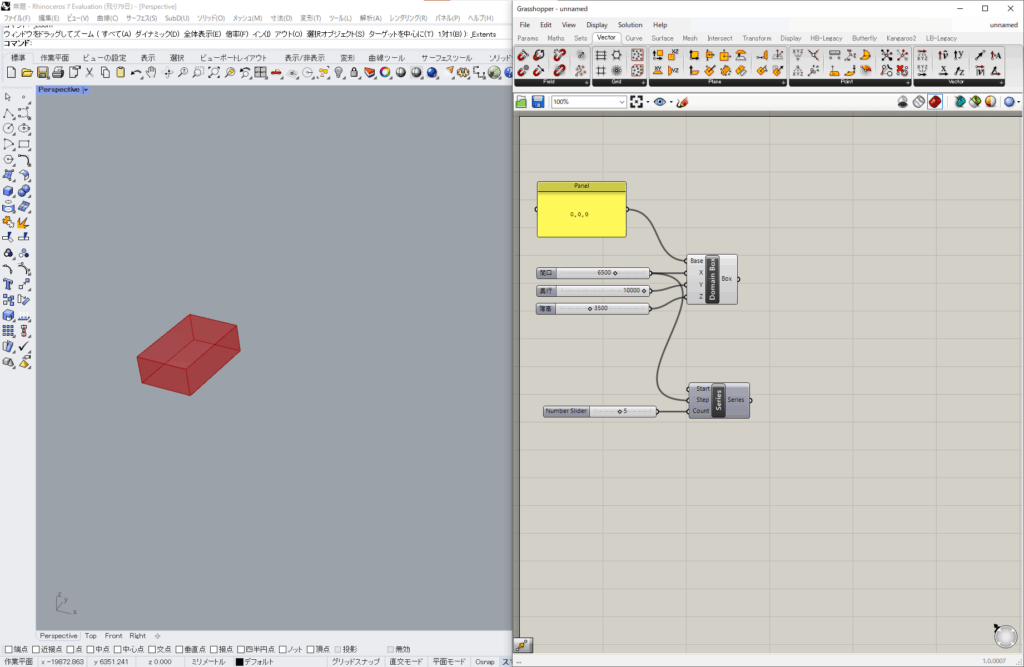This screenshot has width=1024, height=667.
Task: Click the Rhino pan hand icon
Action: [x=150, y=73]
